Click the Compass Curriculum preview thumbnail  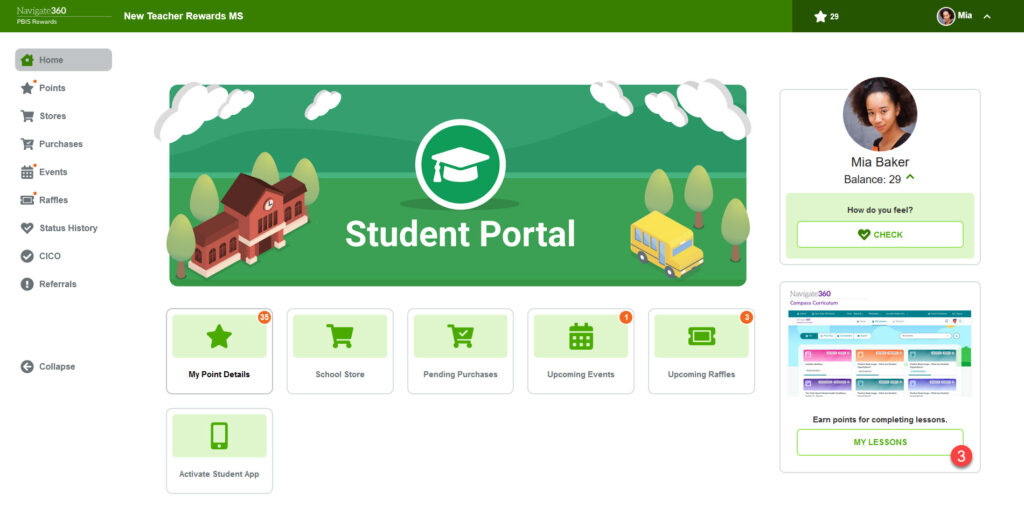point(880,343)
